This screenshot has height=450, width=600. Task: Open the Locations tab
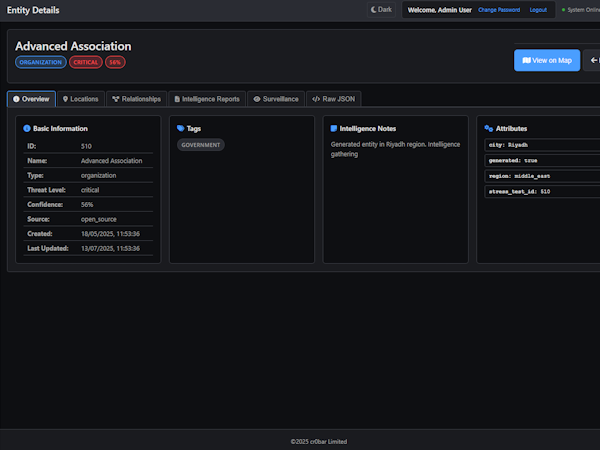click(81, 99)
